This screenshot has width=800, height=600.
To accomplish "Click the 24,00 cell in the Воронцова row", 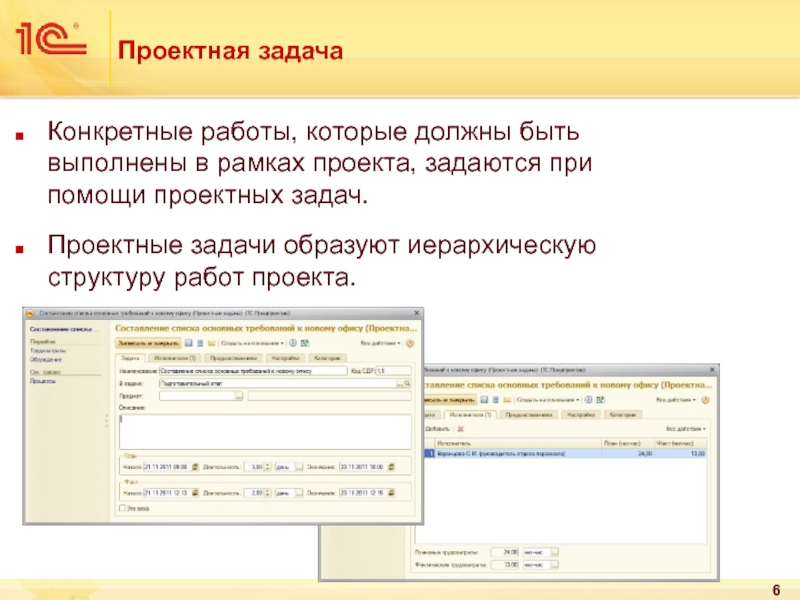I will (628, 454).
